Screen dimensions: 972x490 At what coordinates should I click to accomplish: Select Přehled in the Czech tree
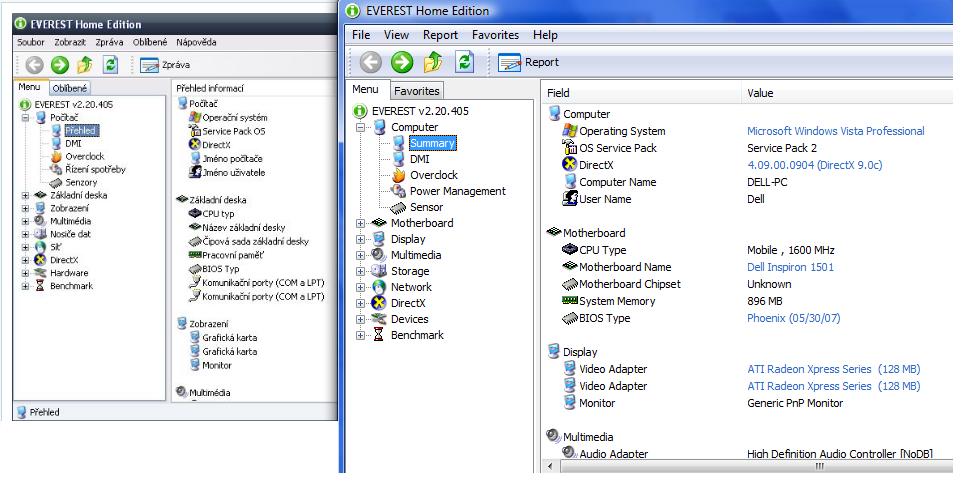click(81, 130)
